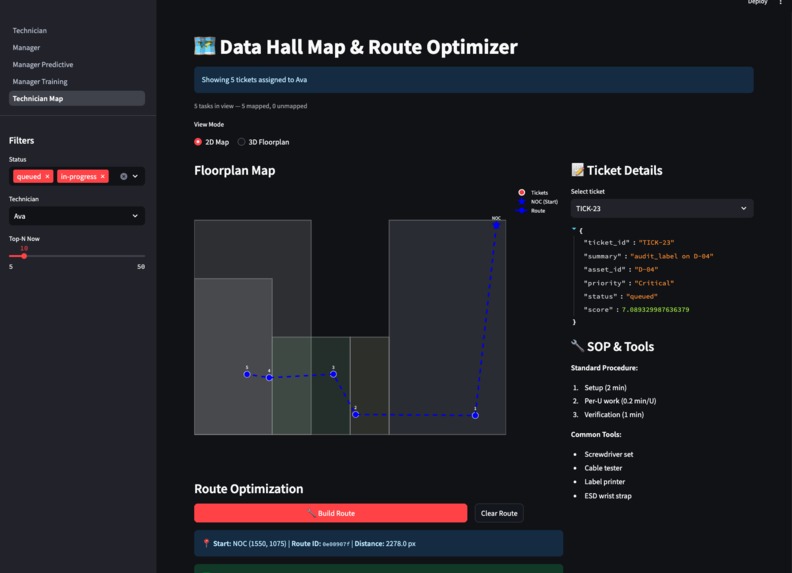Go to Manager Predictive page
Viewport: 792px width, 573px height.
[x=43, y=65]
